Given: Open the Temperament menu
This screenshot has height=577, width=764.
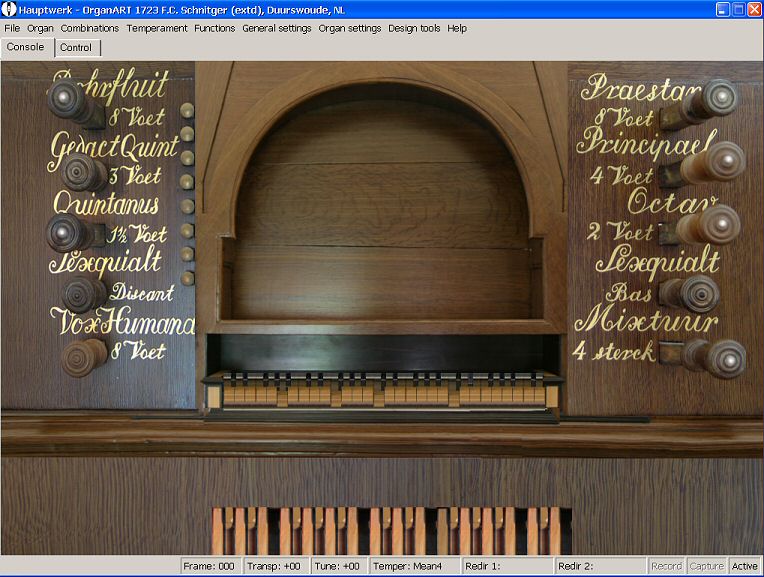Looking at the screenshot, I should coord(157,28).
